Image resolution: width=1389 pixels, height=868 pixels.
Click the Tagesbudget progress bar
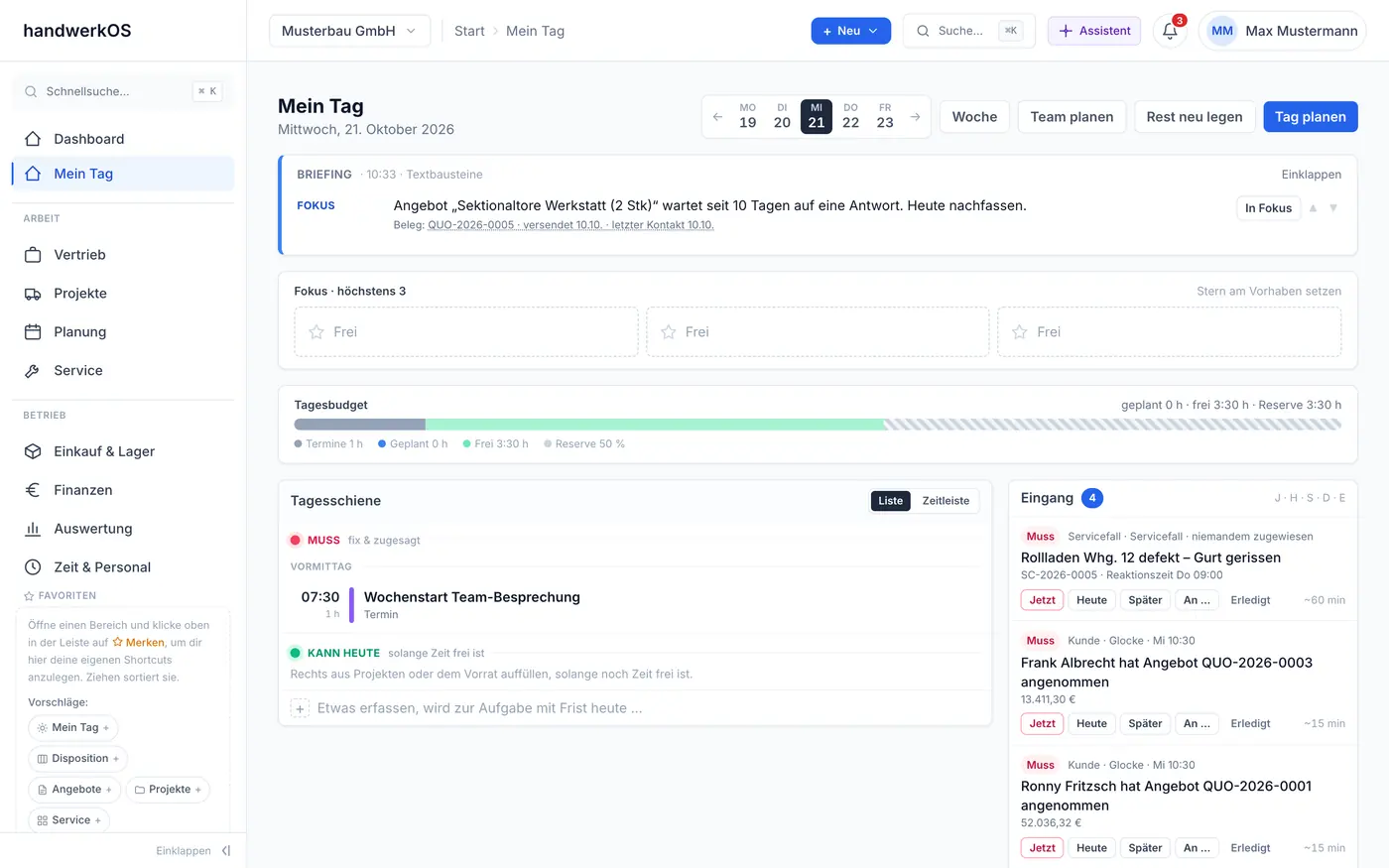[x=818, y=425]
